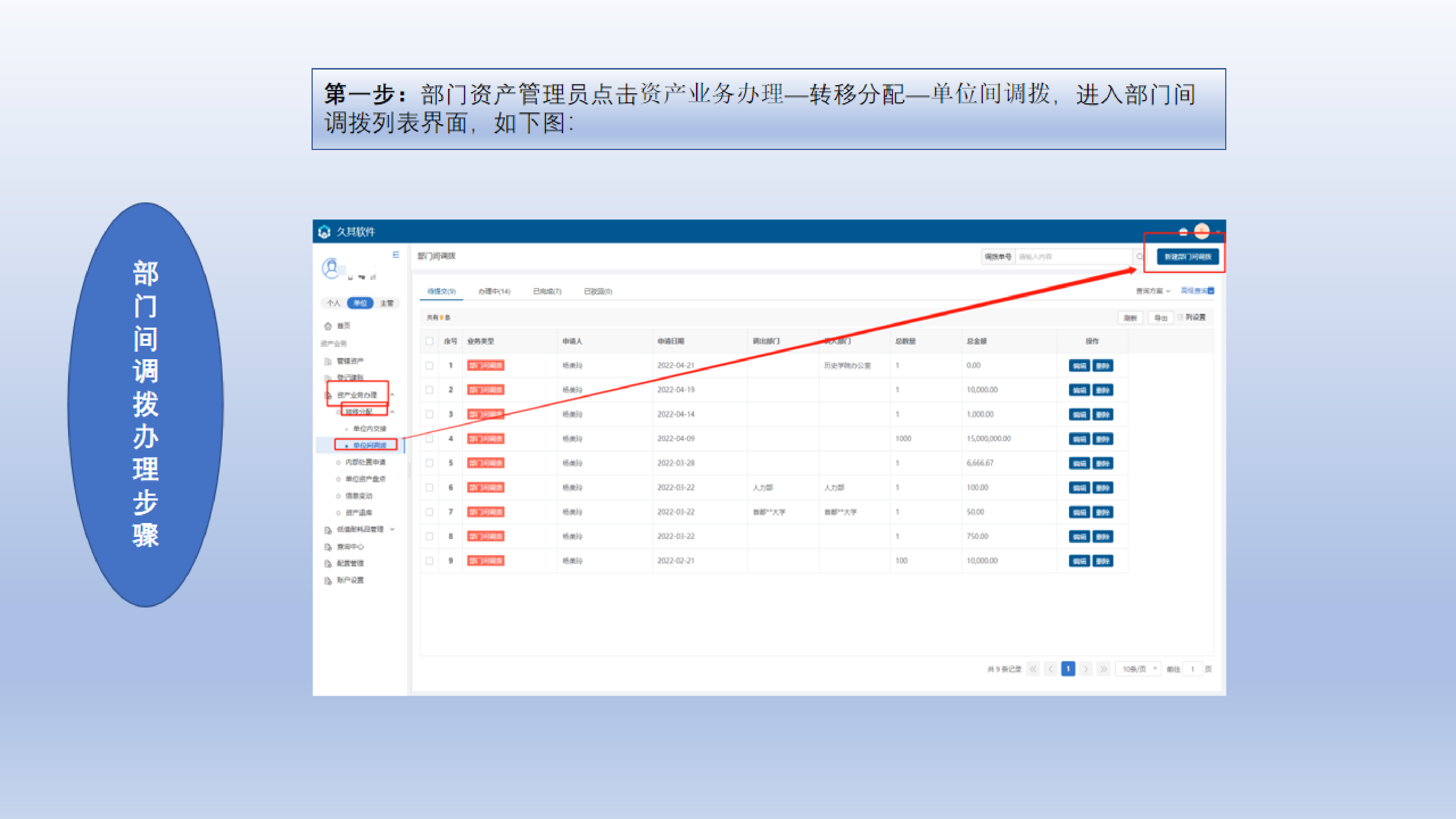Select the 个人 mode toggle pill
The image size is (1456, 819).
(x=334, y=303)
